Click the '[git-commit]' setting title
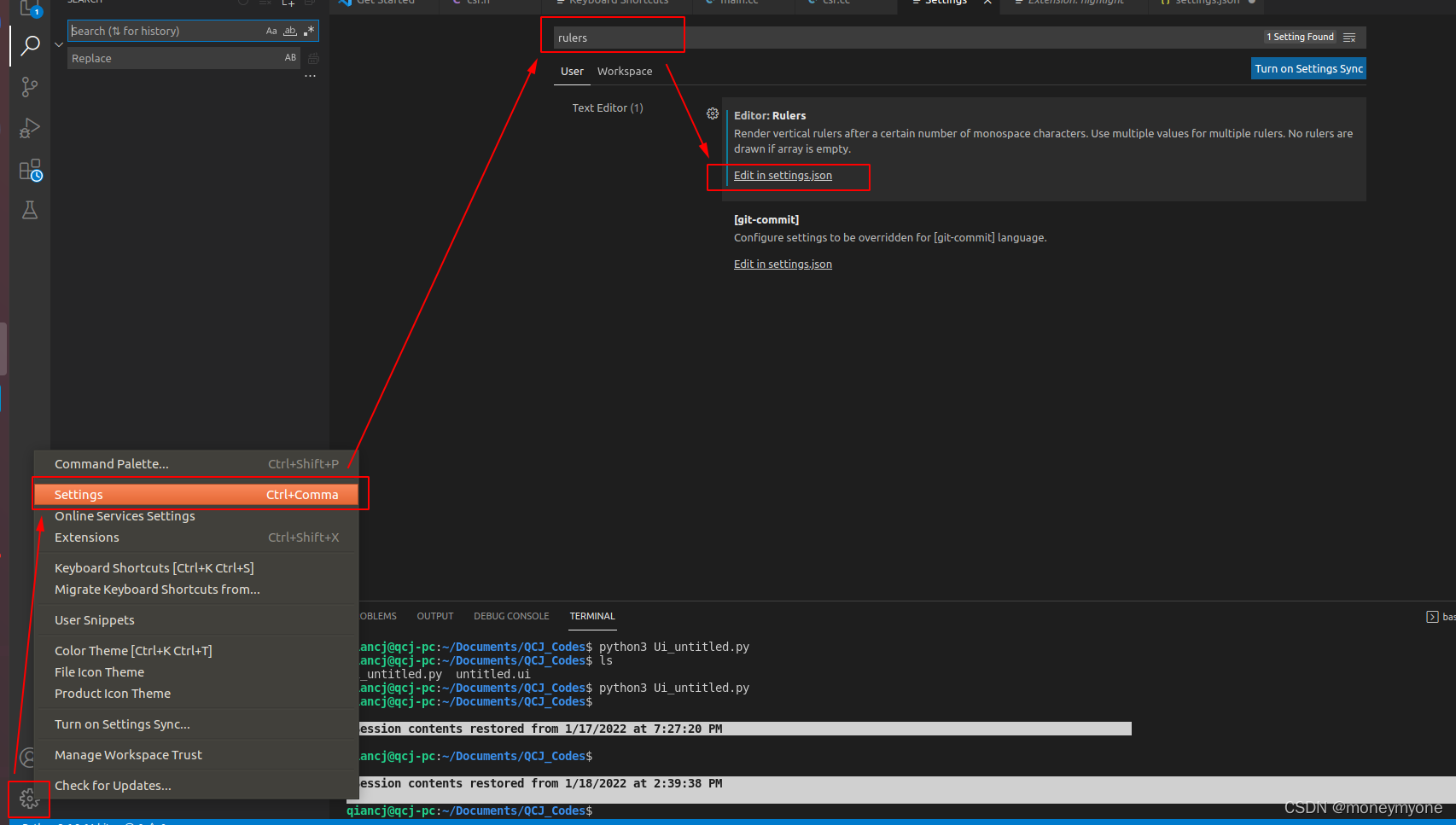This screenshot has width=1456, height=825. coord(766,220)
